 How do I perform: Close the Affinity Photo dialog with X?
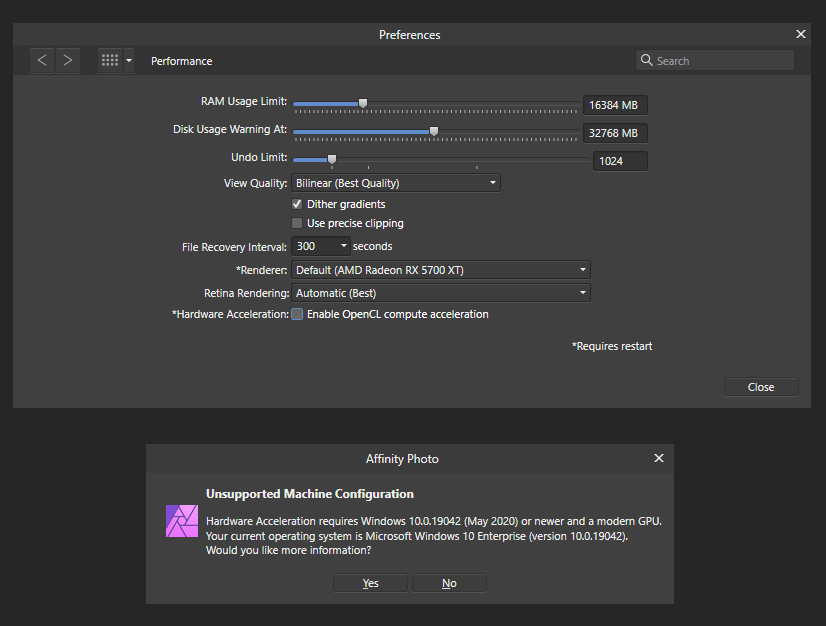(658, 458)
